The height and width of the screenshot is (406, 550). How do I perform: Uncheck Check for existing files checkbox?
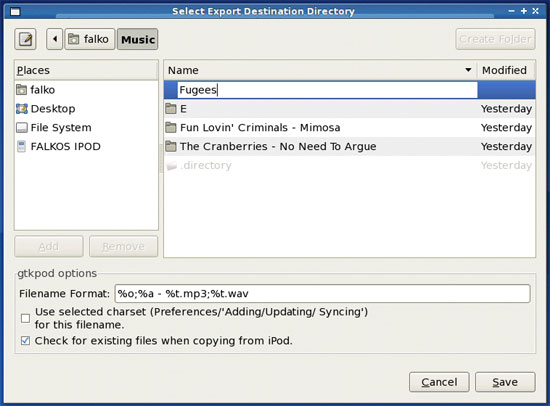tap(25, 340)
